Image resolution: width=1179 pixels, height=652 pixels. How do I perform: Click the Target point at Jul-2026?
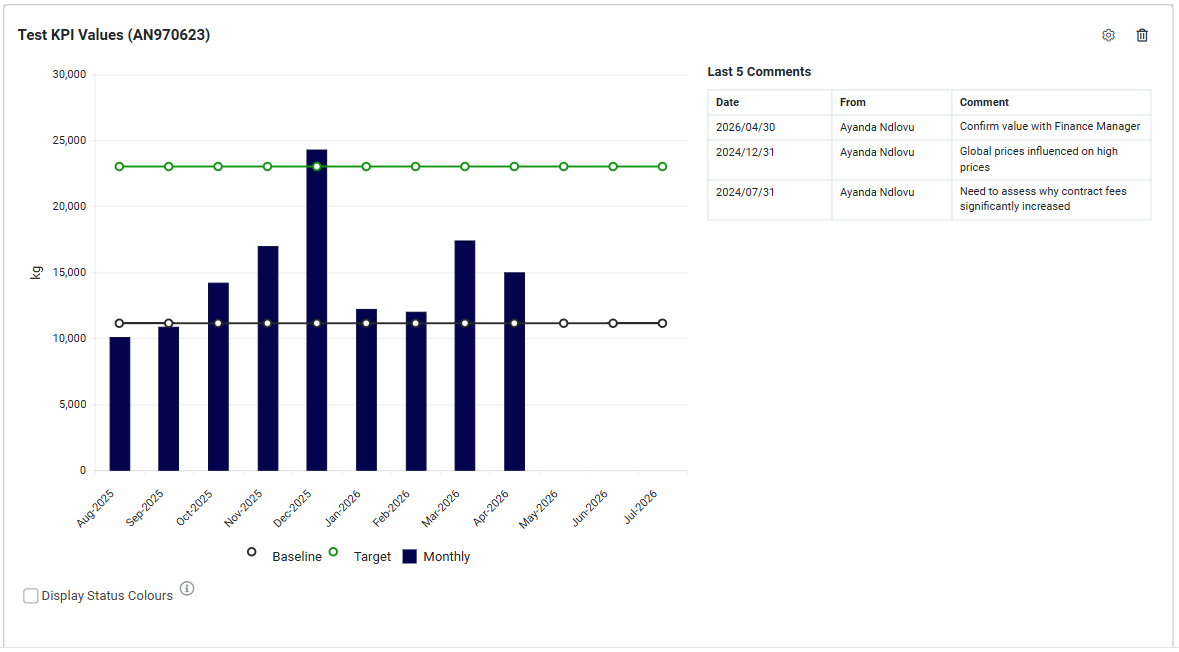coord(662,167)
